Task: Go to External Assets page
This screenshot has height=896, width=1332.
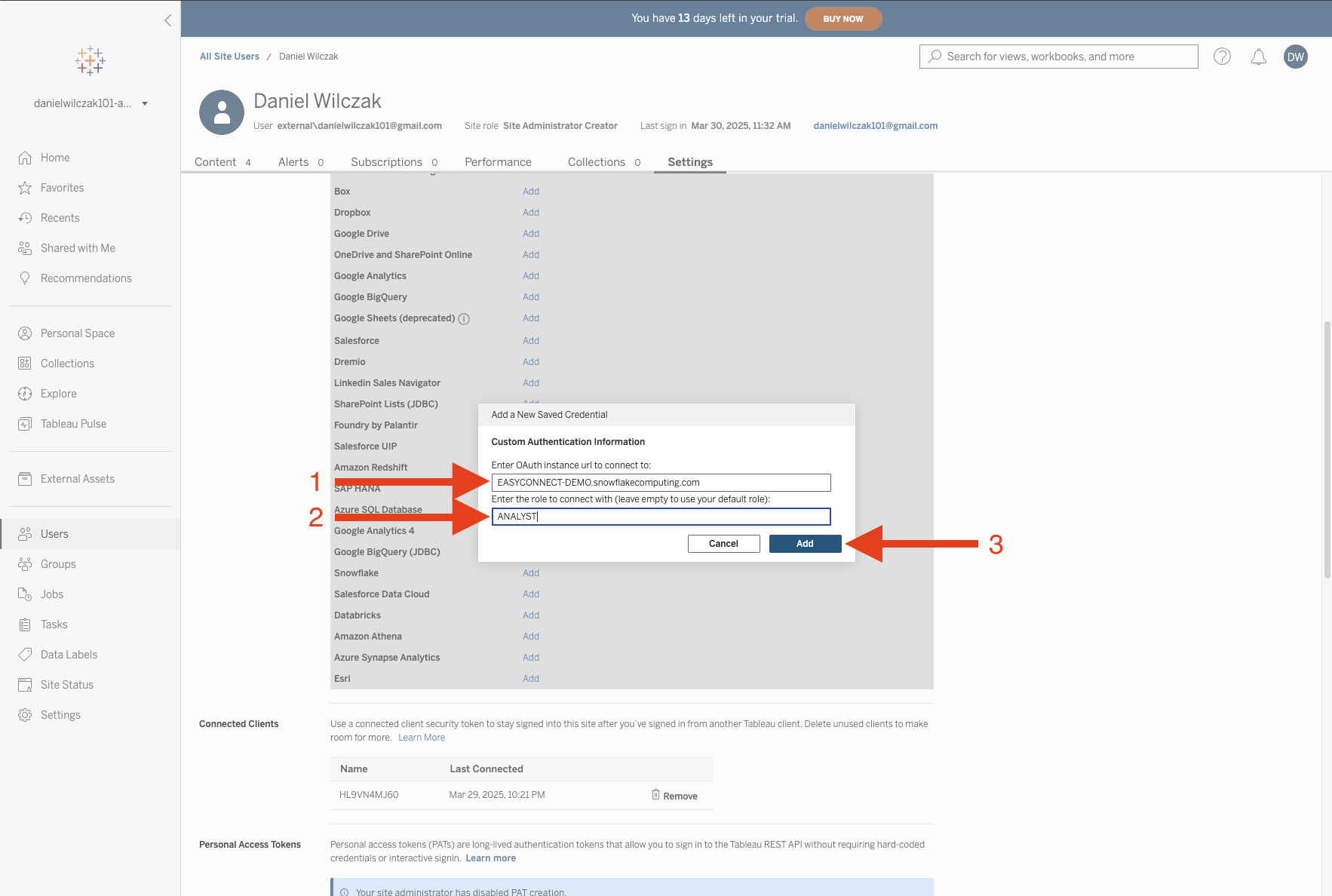Action: click(x=77, y=479)
